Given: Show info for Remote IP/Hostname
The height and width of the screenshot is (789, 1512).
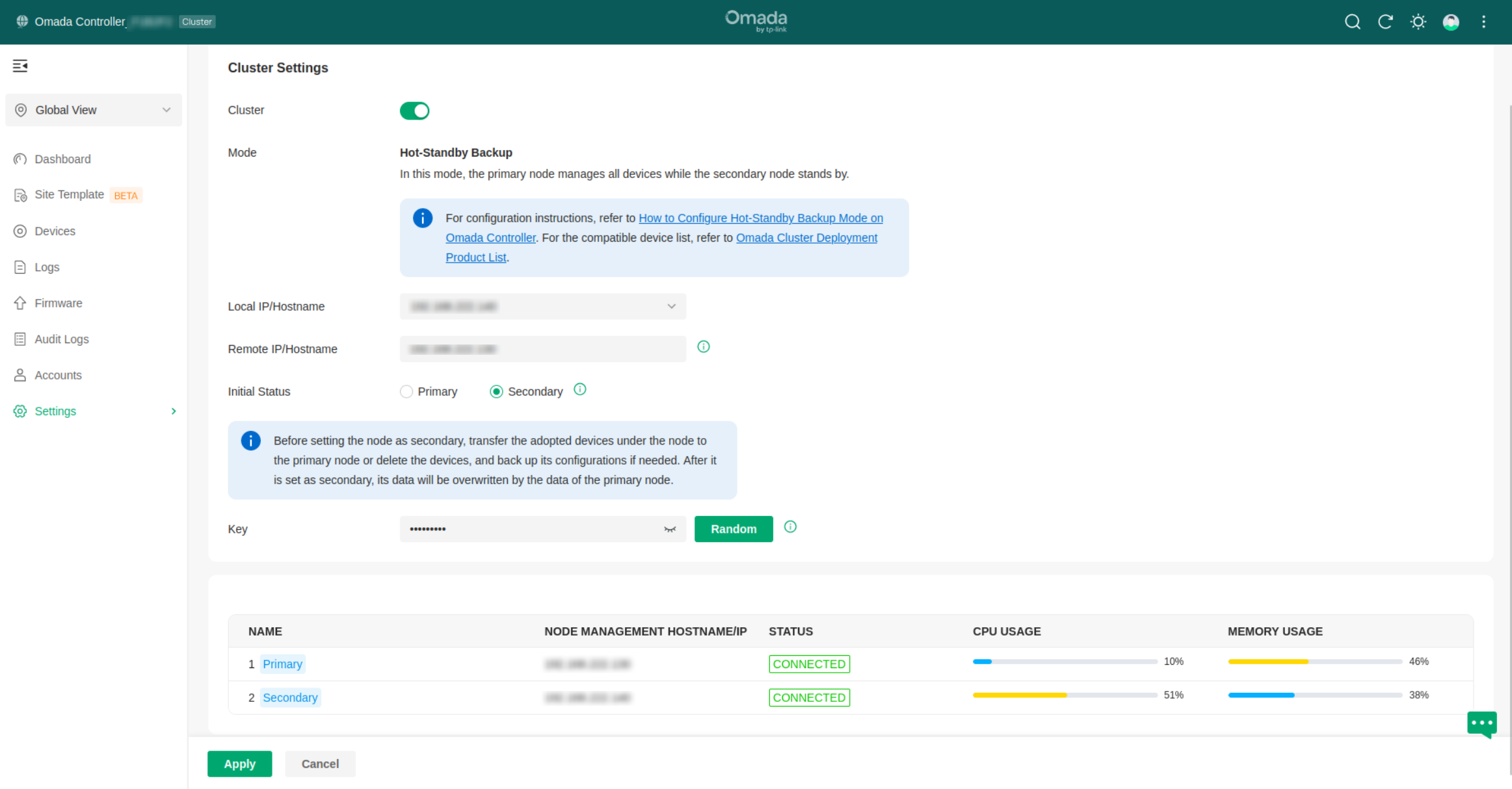Looking at the screenshot, I should pos(704,347).
